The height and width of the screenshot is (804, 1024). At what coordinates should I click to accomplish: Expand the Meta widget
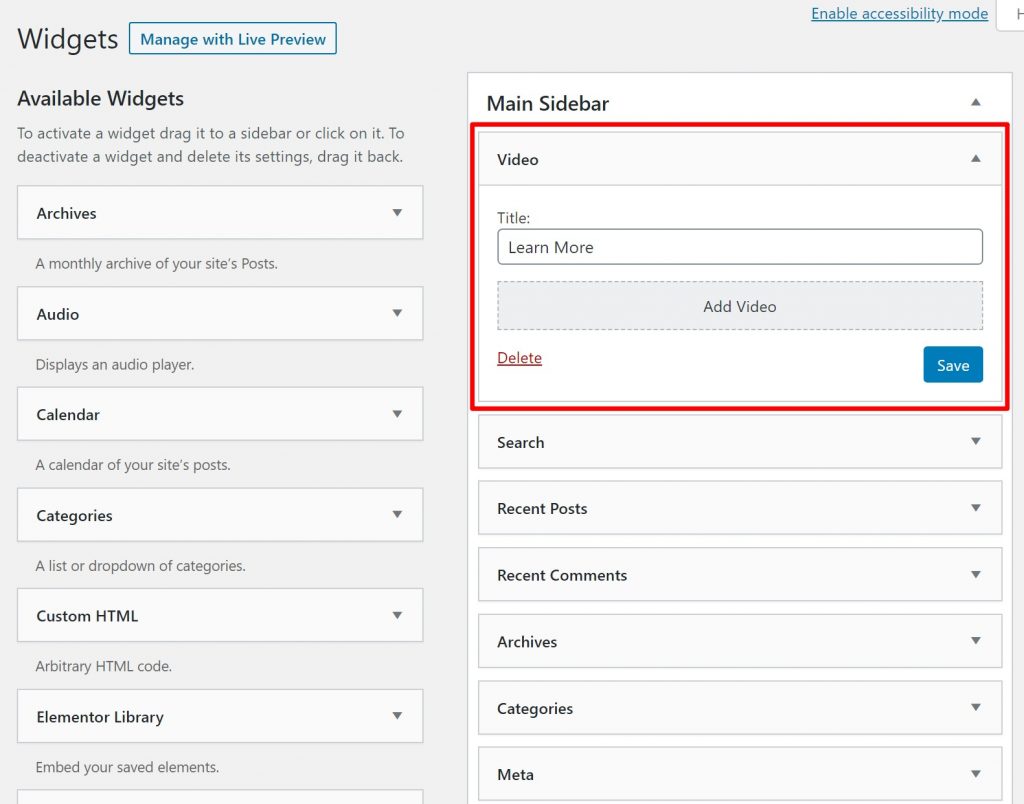pyautogui.click(x=976, y=774)
